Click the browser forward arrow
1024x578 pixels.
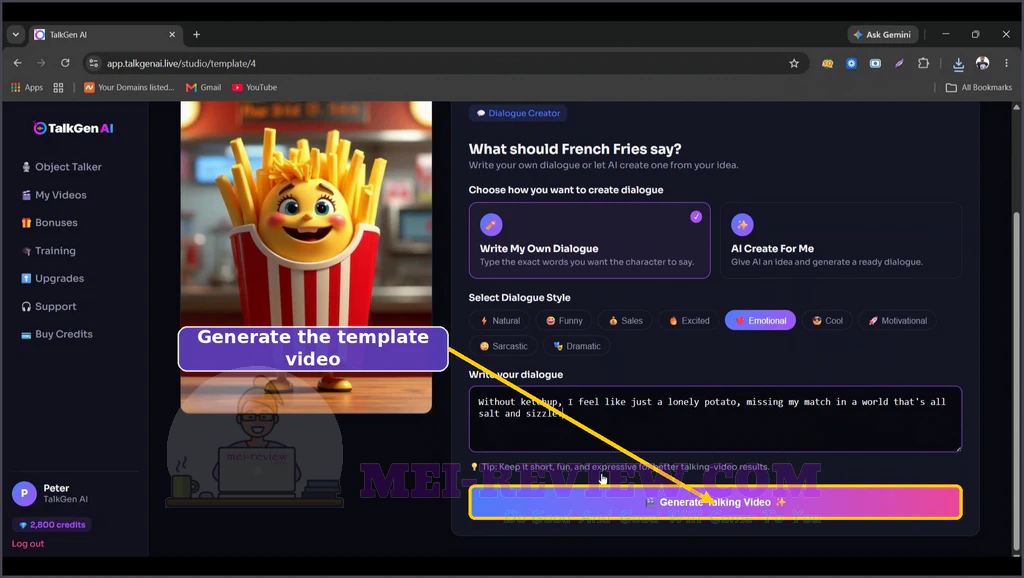pos(41,63)
